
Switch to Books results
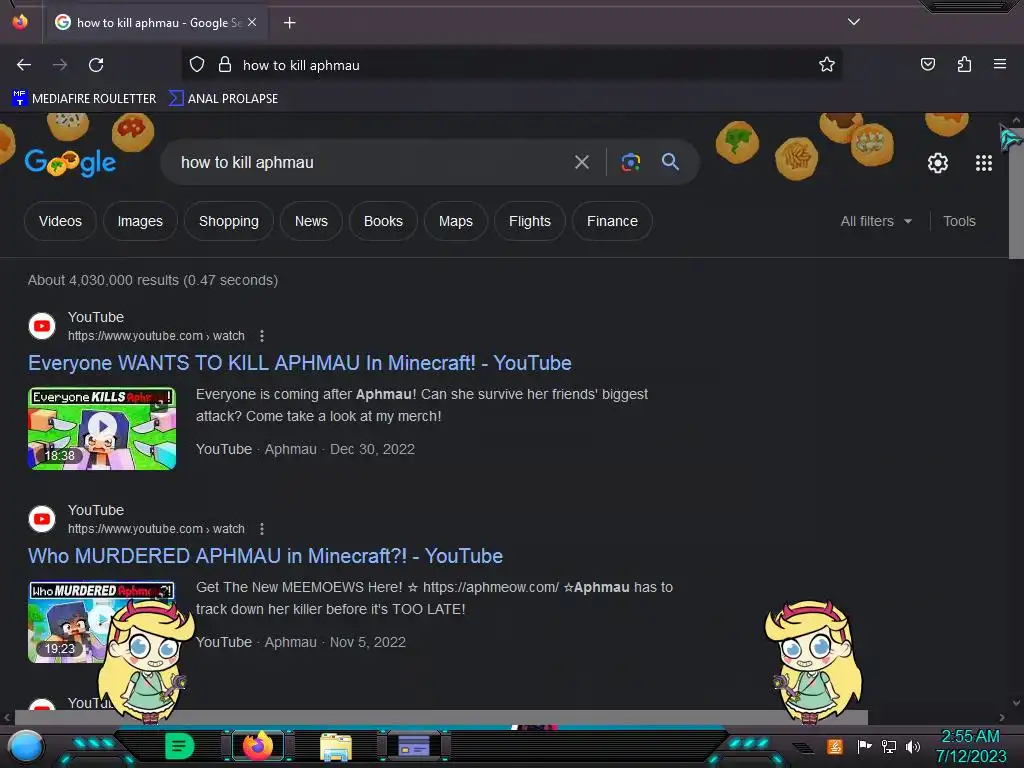click(x=383, y=221)
